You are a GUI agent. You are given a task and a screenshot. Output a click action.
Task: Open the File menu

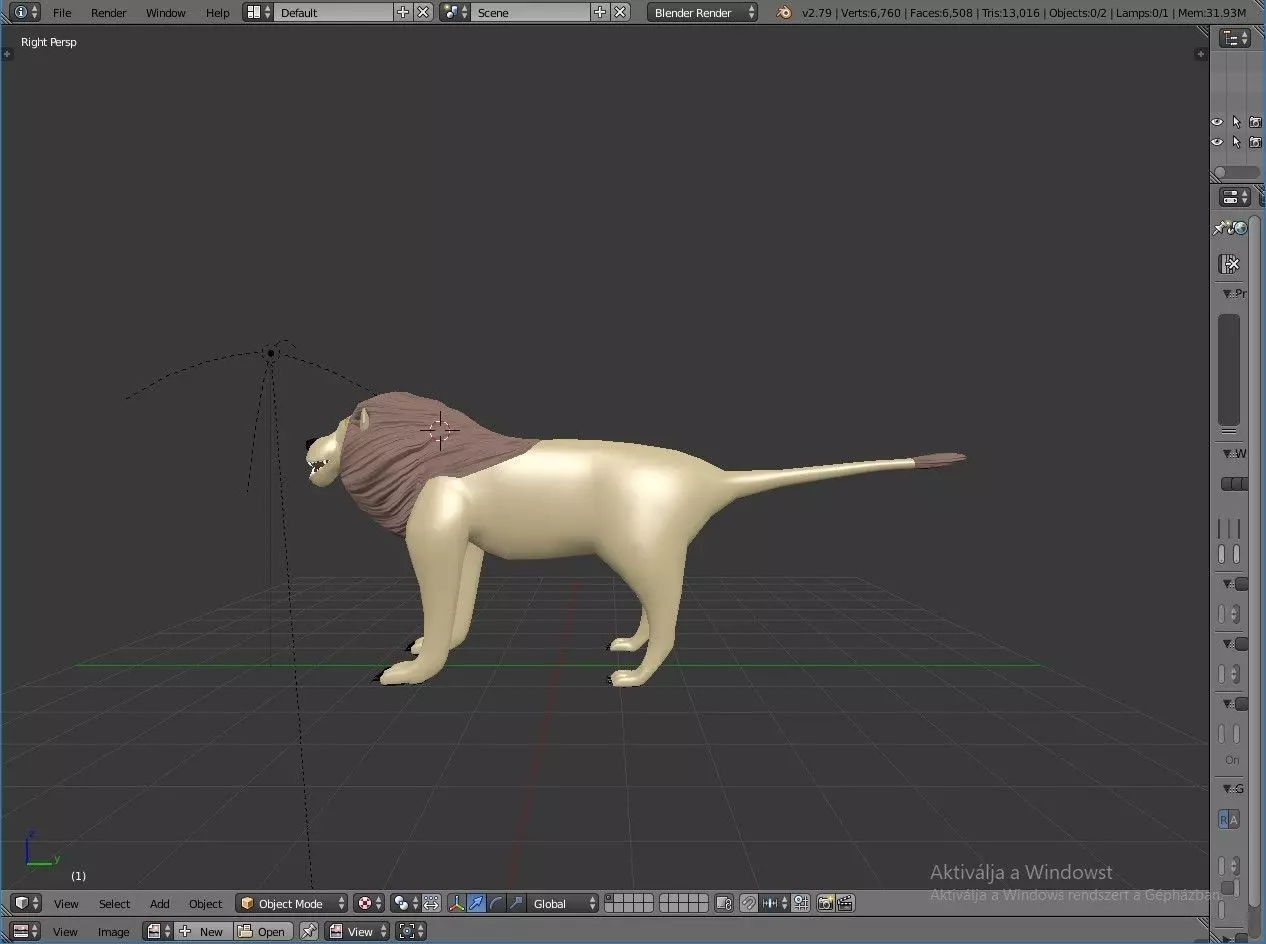tap(62, 13)
